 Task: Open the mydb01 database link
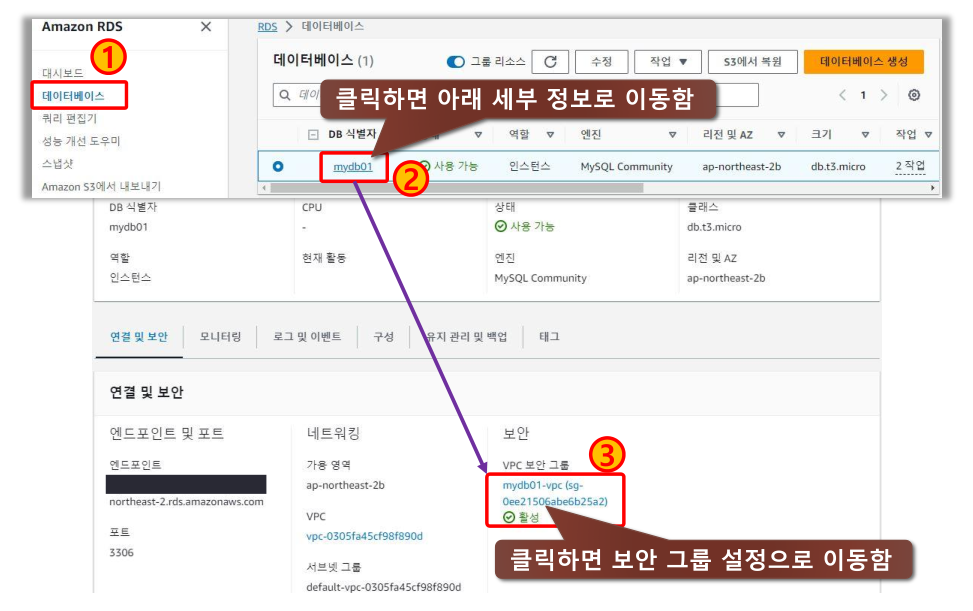pyautogui.click(x=353, y=166)
